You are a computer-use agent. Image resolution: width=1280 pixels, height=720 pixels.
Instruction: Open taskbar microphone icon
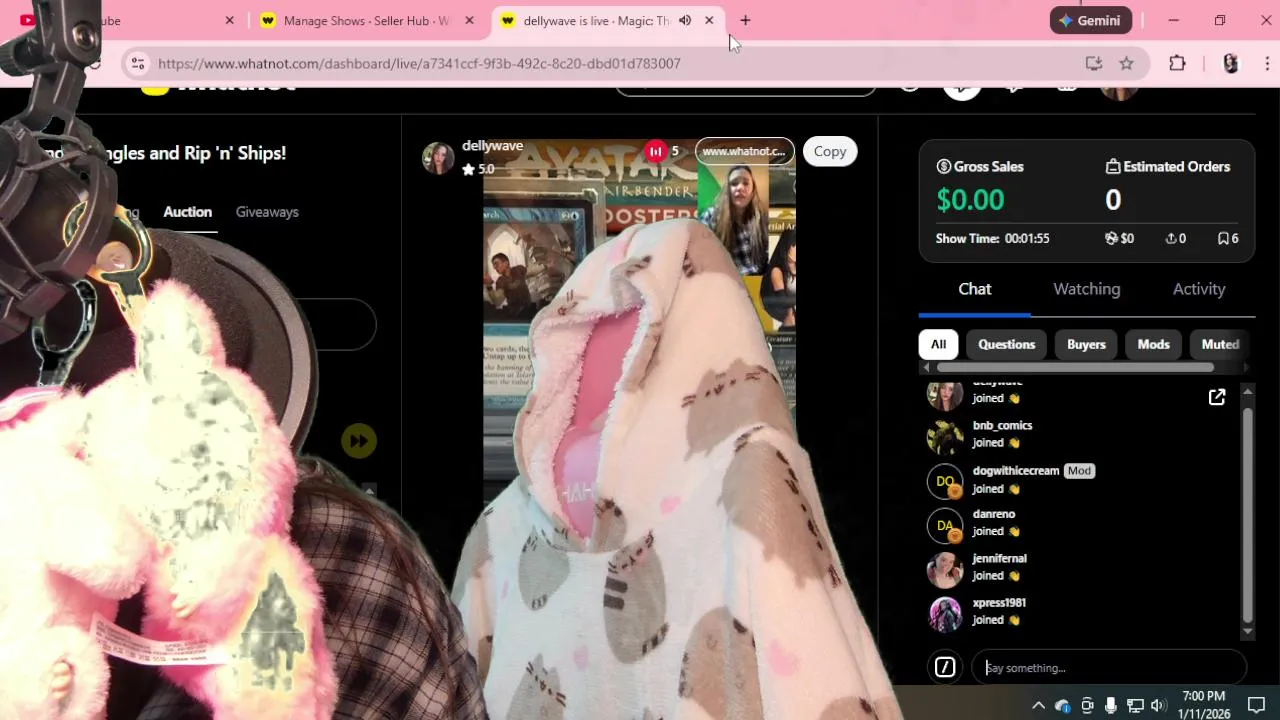click(x=1111, y=705)
